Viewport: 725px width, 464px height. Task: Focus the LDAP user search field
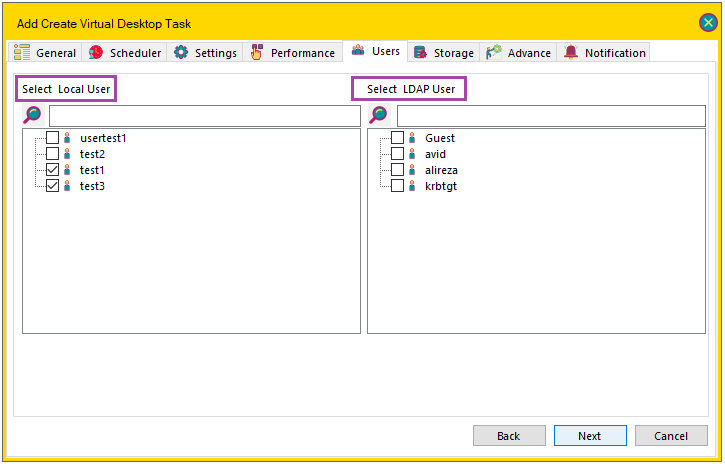(551, 116)
